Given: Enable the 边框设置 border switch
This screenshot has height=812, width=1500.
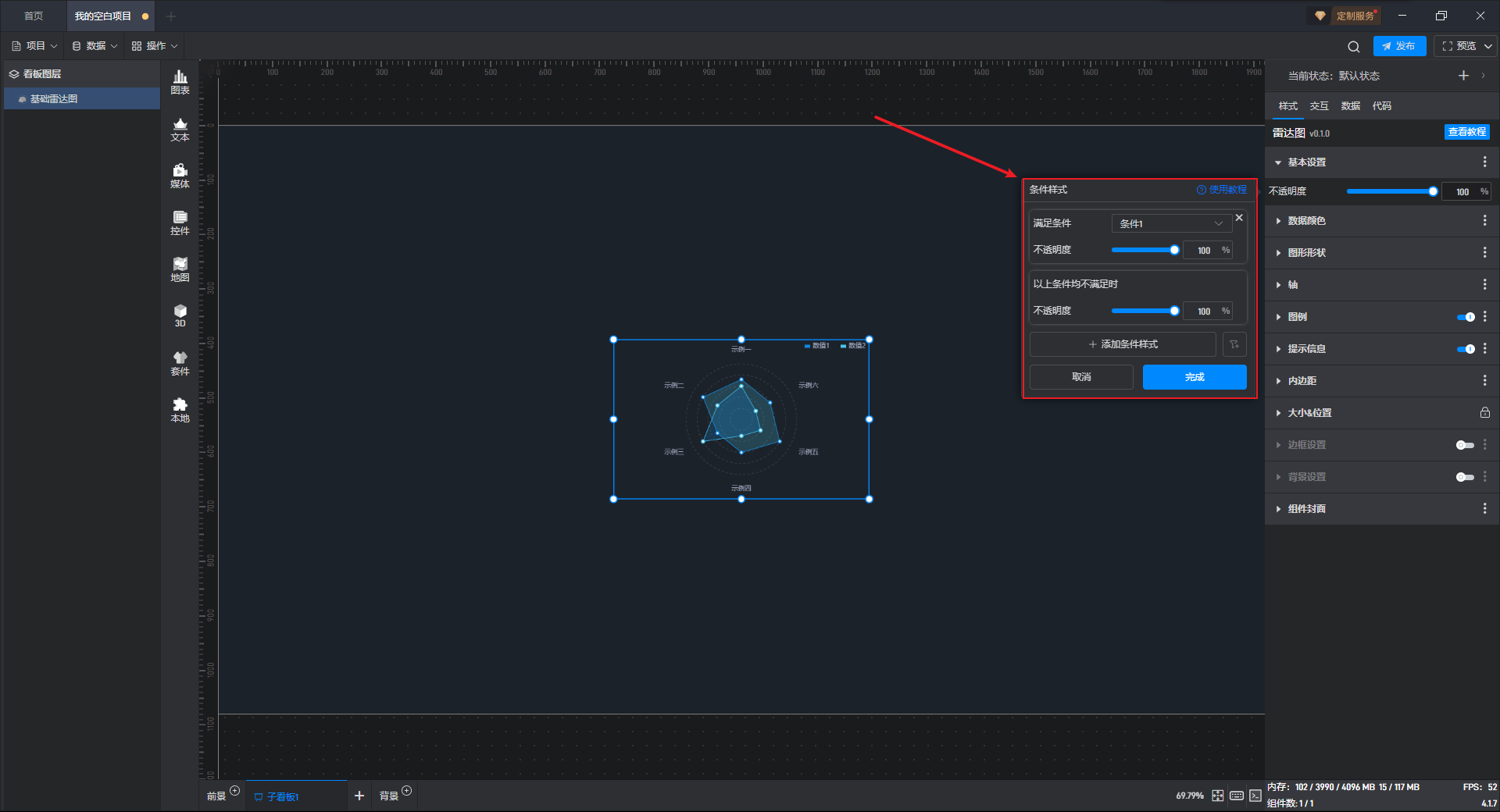Looking at the screenshot, I should pyautogui.click(x=1465, y=445).
